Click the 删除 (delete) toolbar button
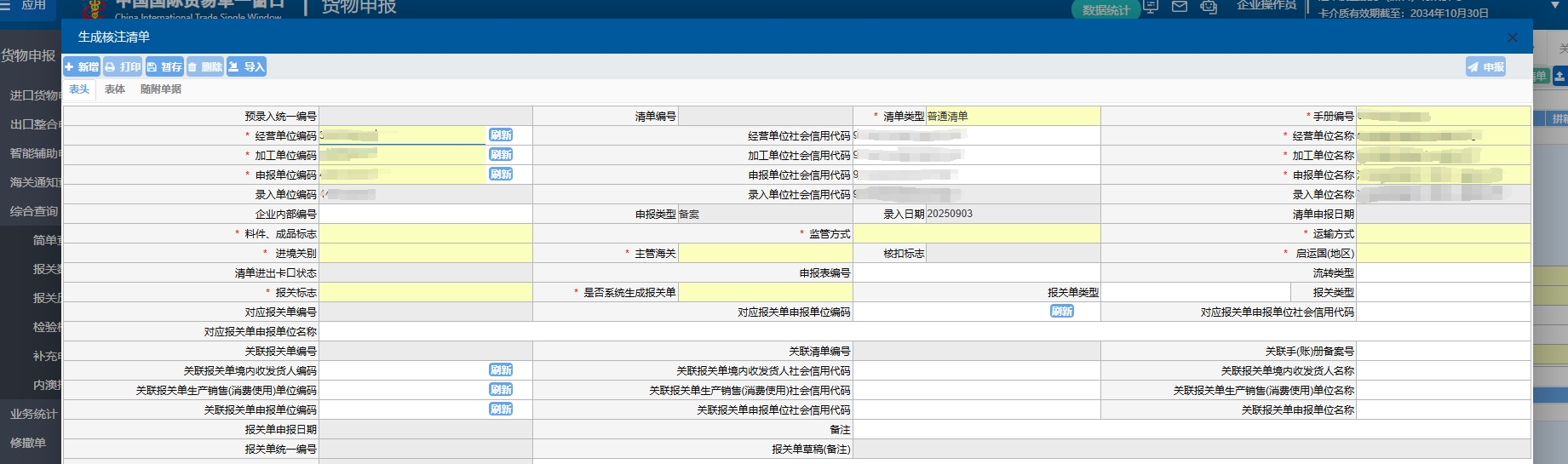This screenshot has width=1568, height=464. click(x=205, y=66)
